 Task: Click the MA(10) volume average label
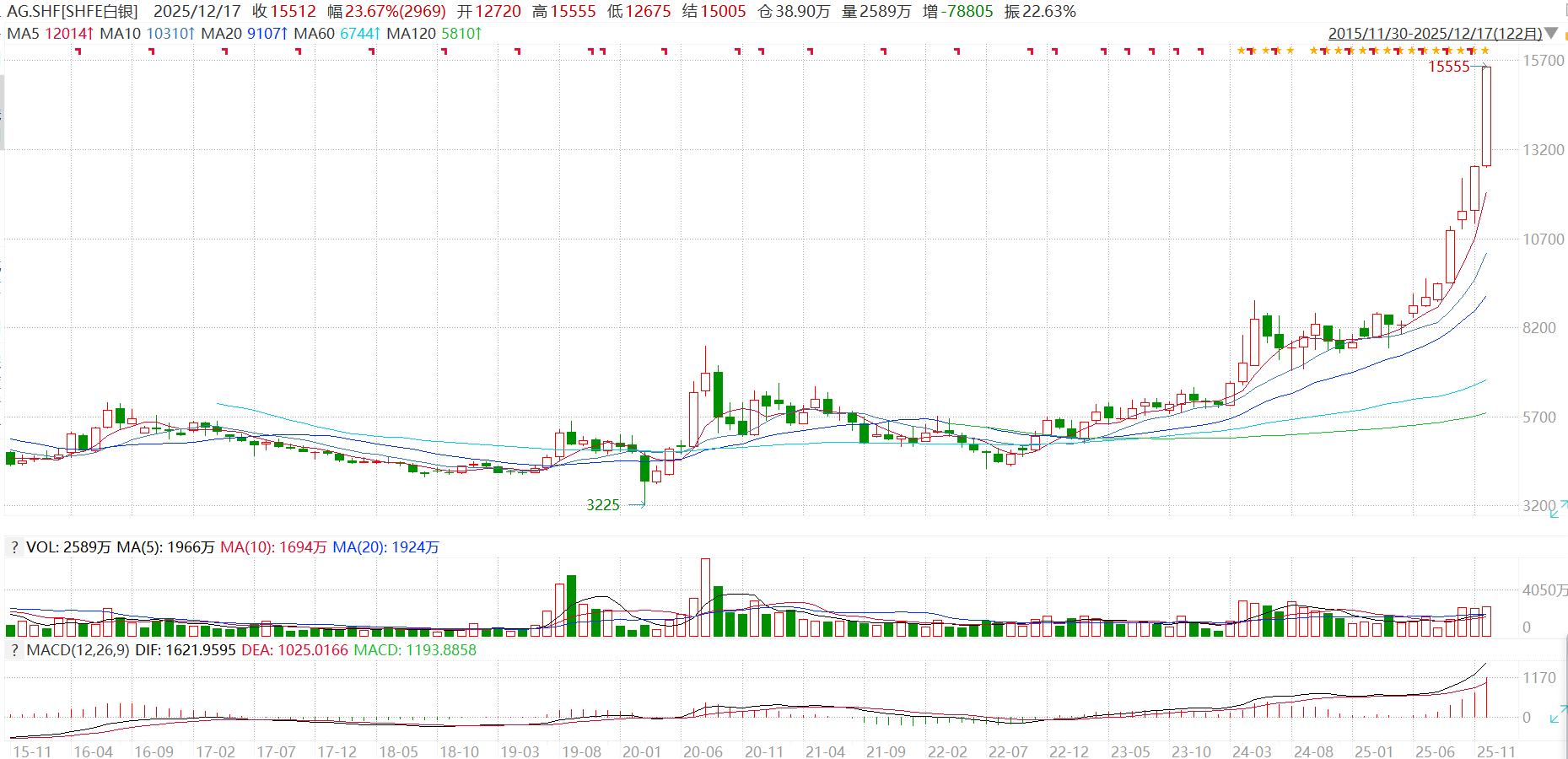click(x=246, y=547)
